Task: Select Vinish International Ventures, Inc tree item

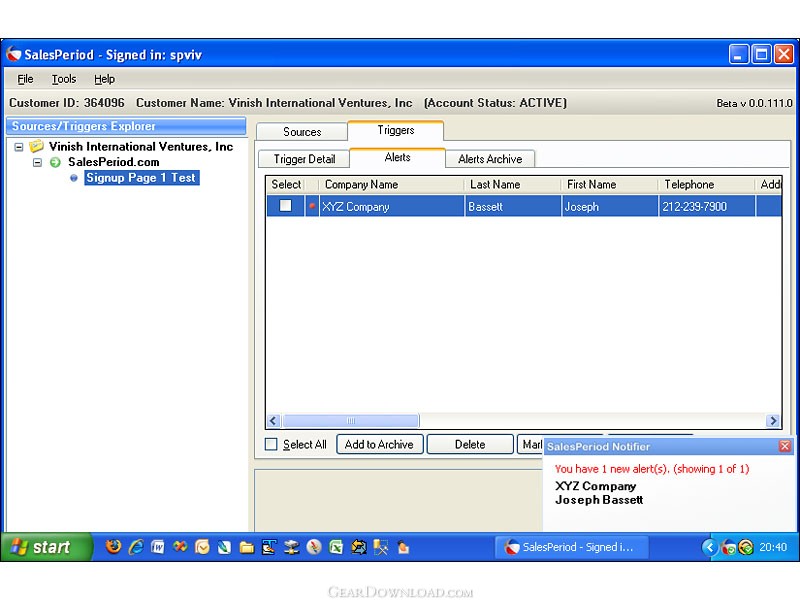Action: click(141, 146)
